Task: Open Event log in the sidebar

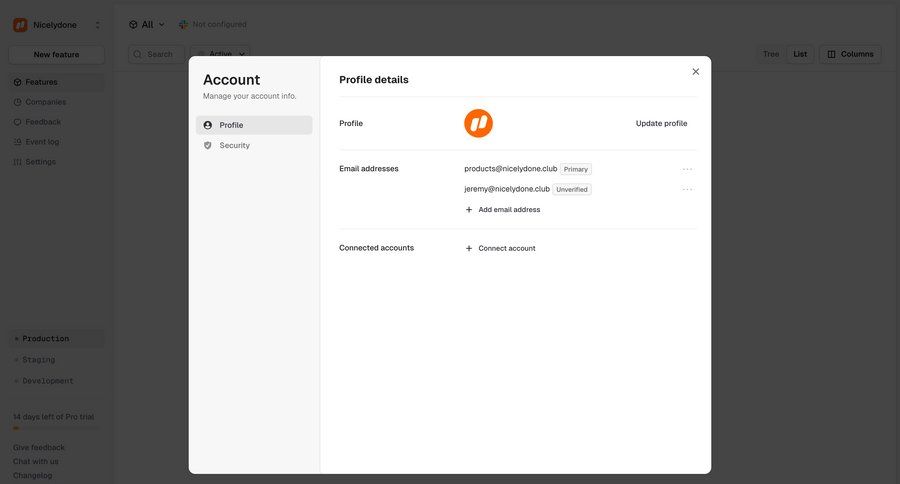Action: [56, 142]
